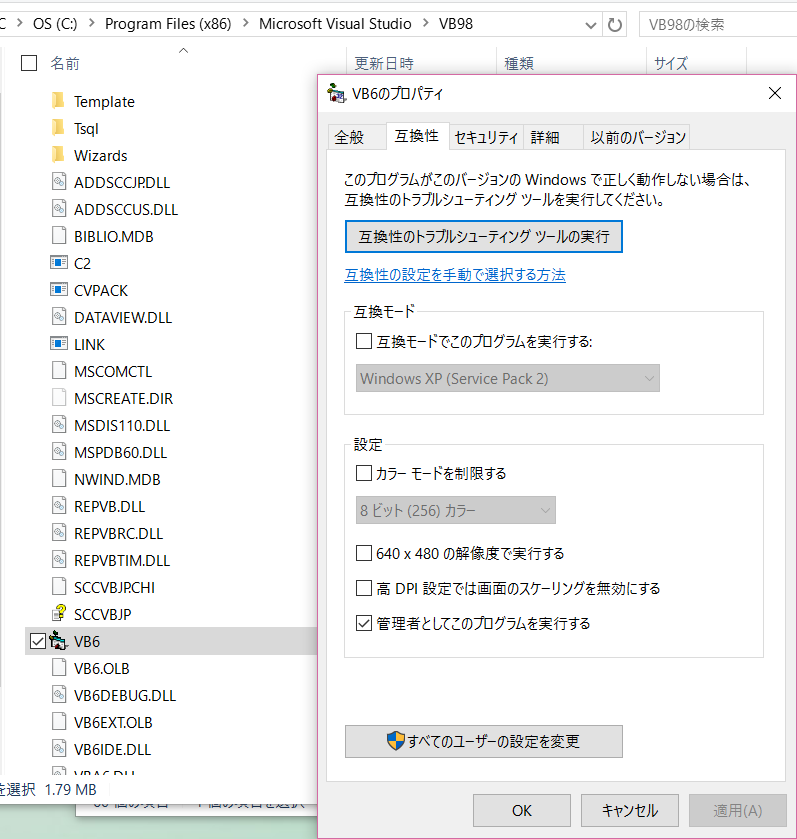The image size is (797, 839).
Task: Navigate to Microsoft Visual Studio in breadcrumb
Action: [335, 24]
